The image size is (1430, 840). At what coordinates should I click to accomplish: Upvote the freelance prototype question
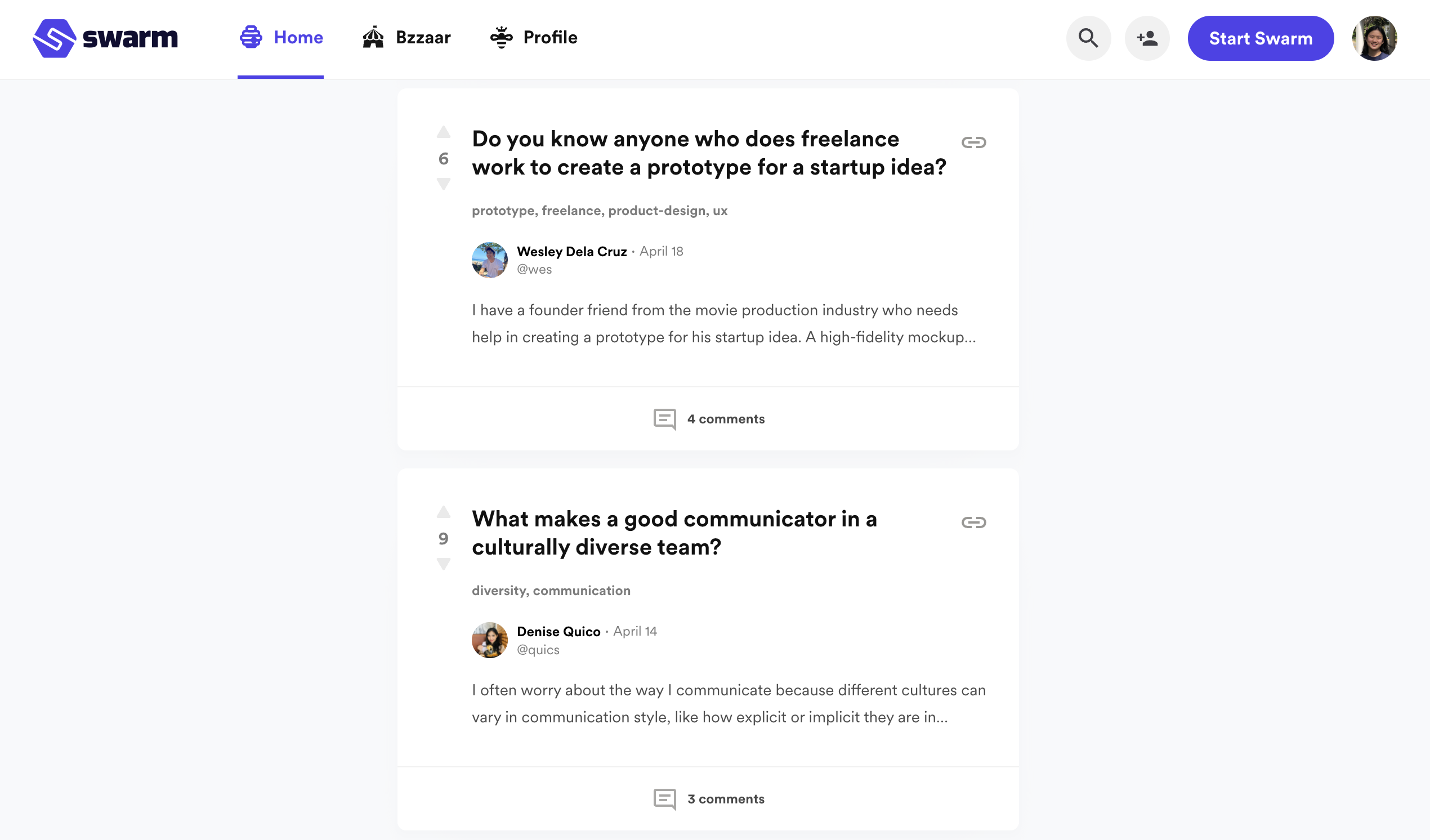[x=443, y=133]
